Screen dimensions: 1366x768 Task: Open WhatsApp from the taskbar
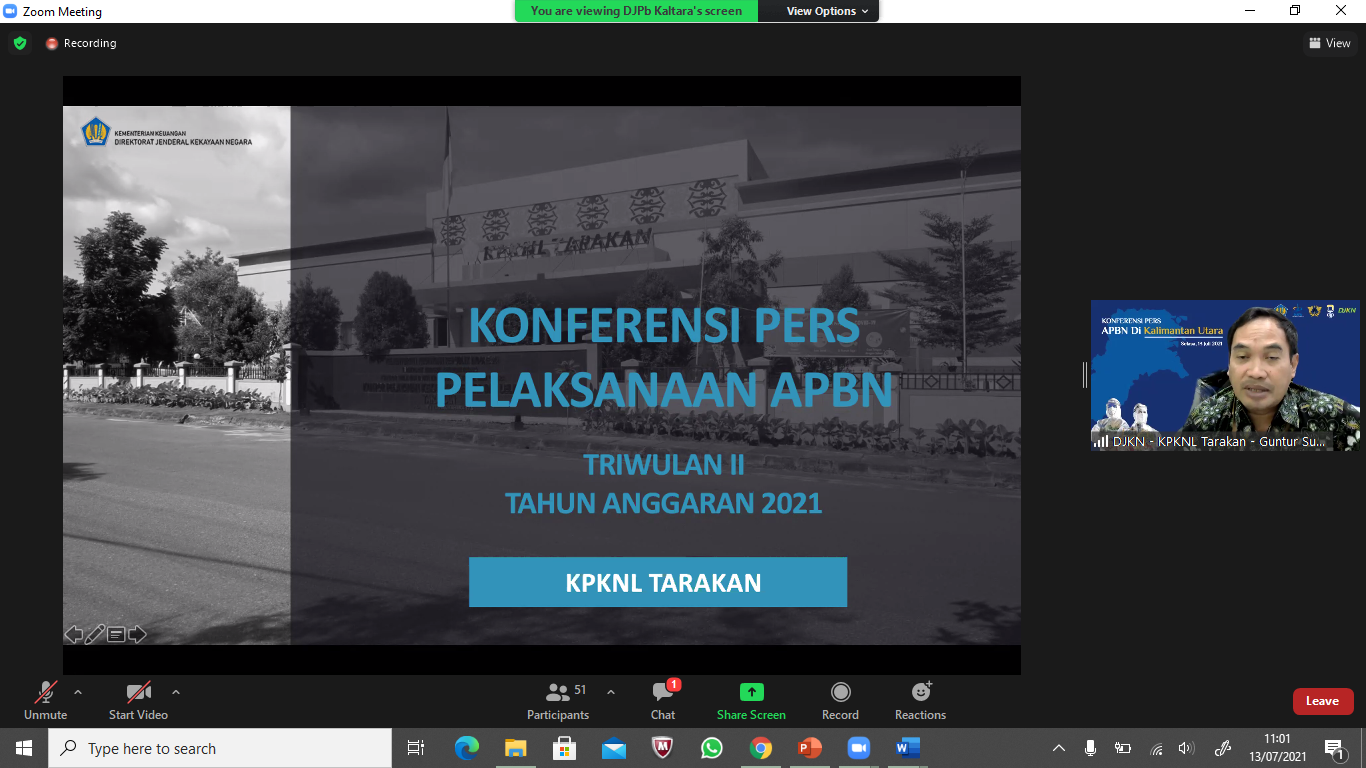pos(712,748)
